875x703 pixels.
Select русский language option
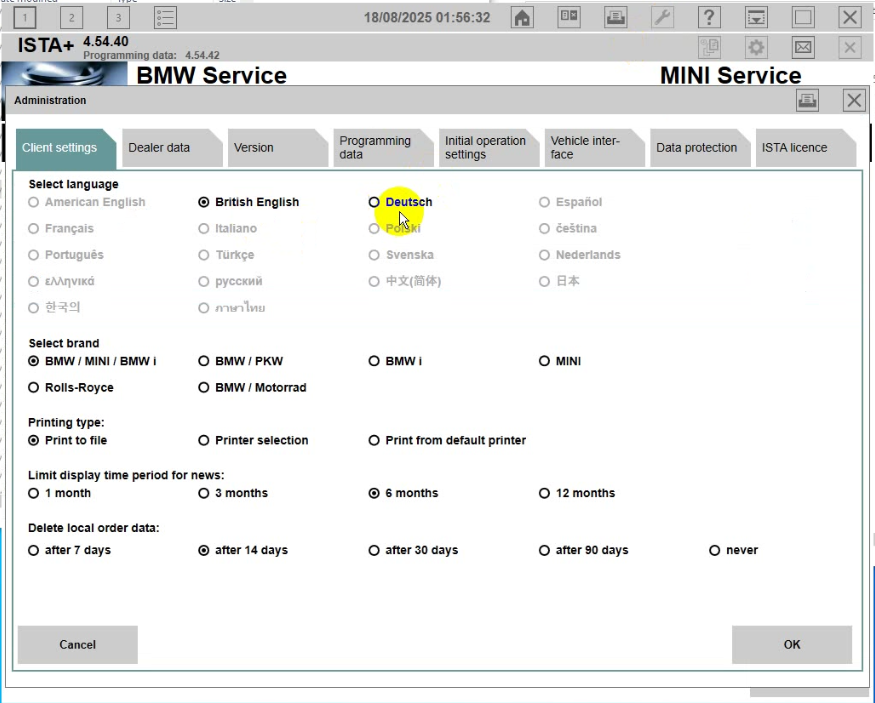230,281
